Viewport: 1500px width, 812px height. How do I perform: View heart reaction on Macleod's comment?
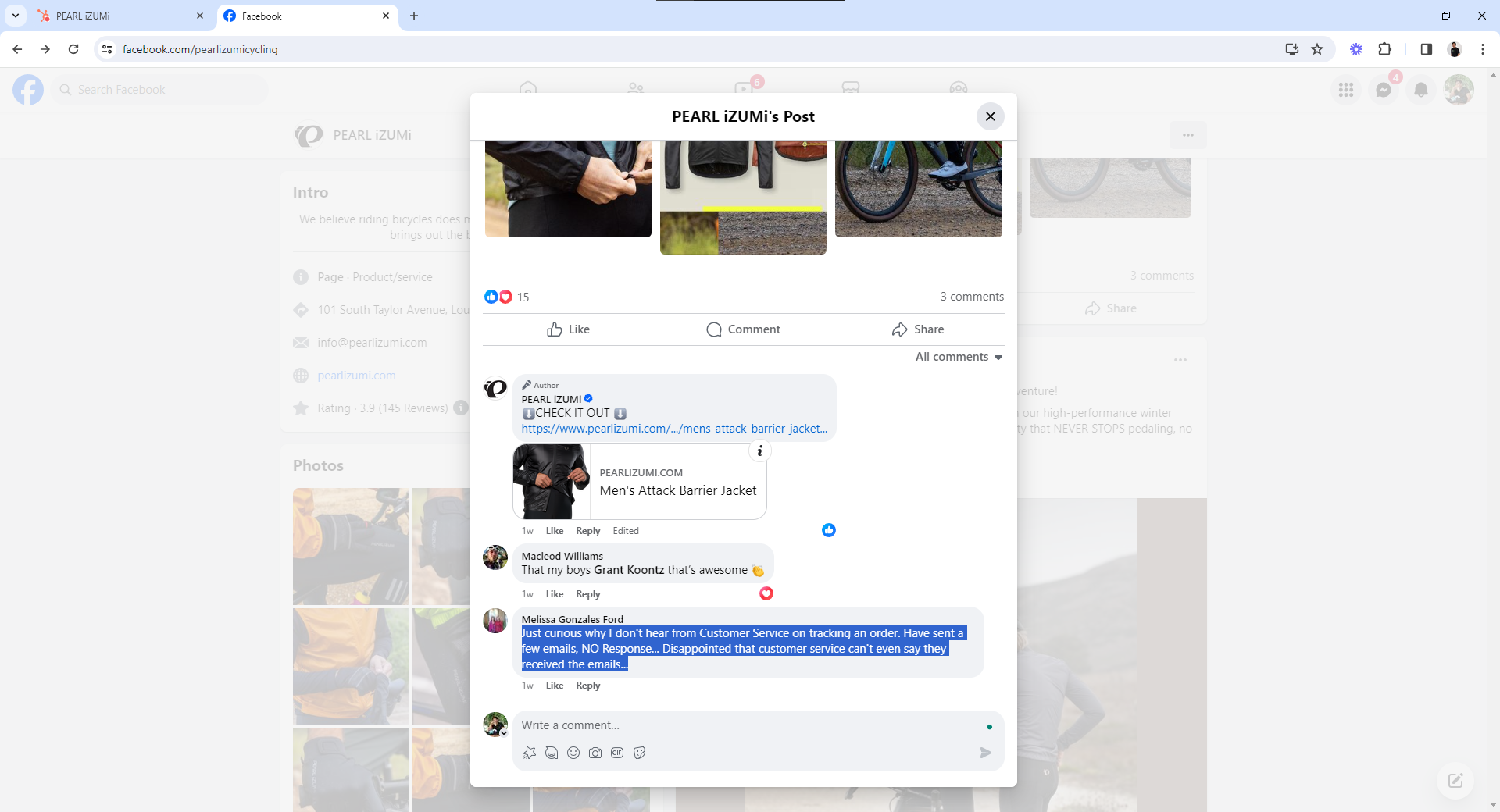tap(766, 593)
